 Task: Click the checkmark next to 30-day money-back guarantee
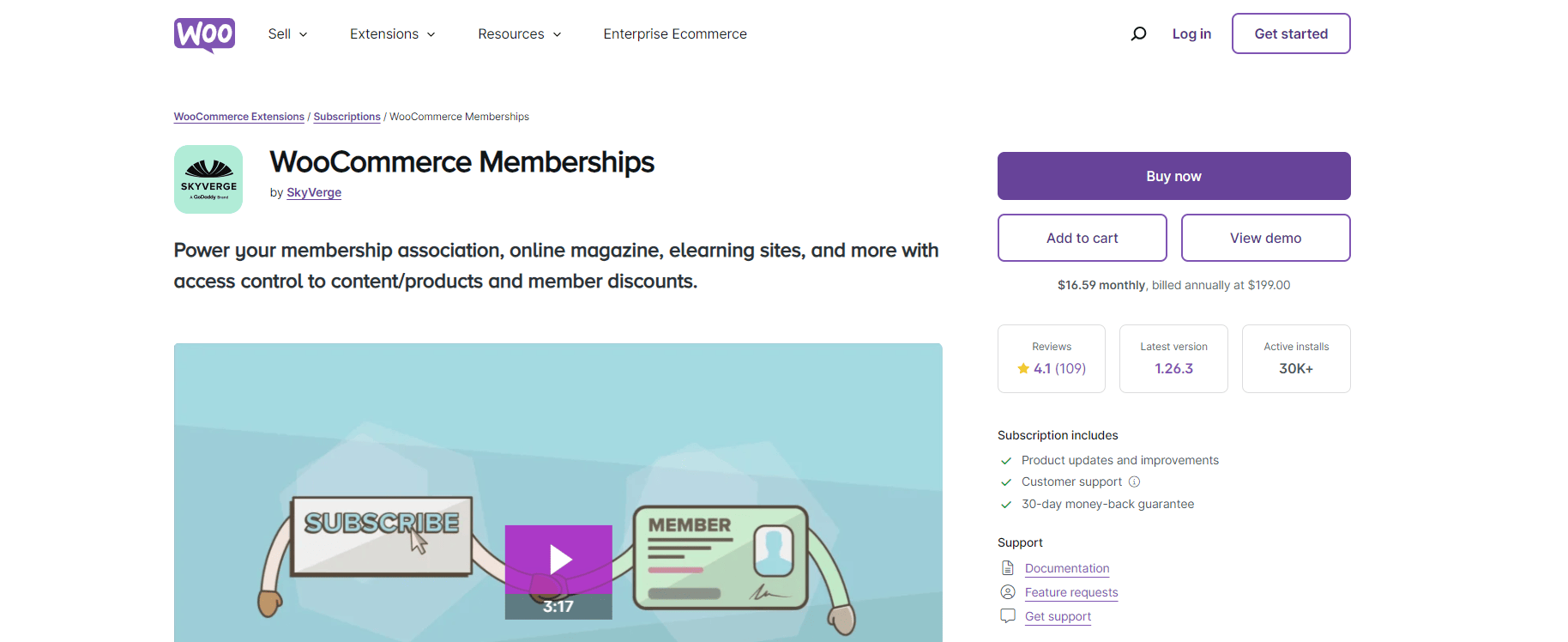point(1005,505)
